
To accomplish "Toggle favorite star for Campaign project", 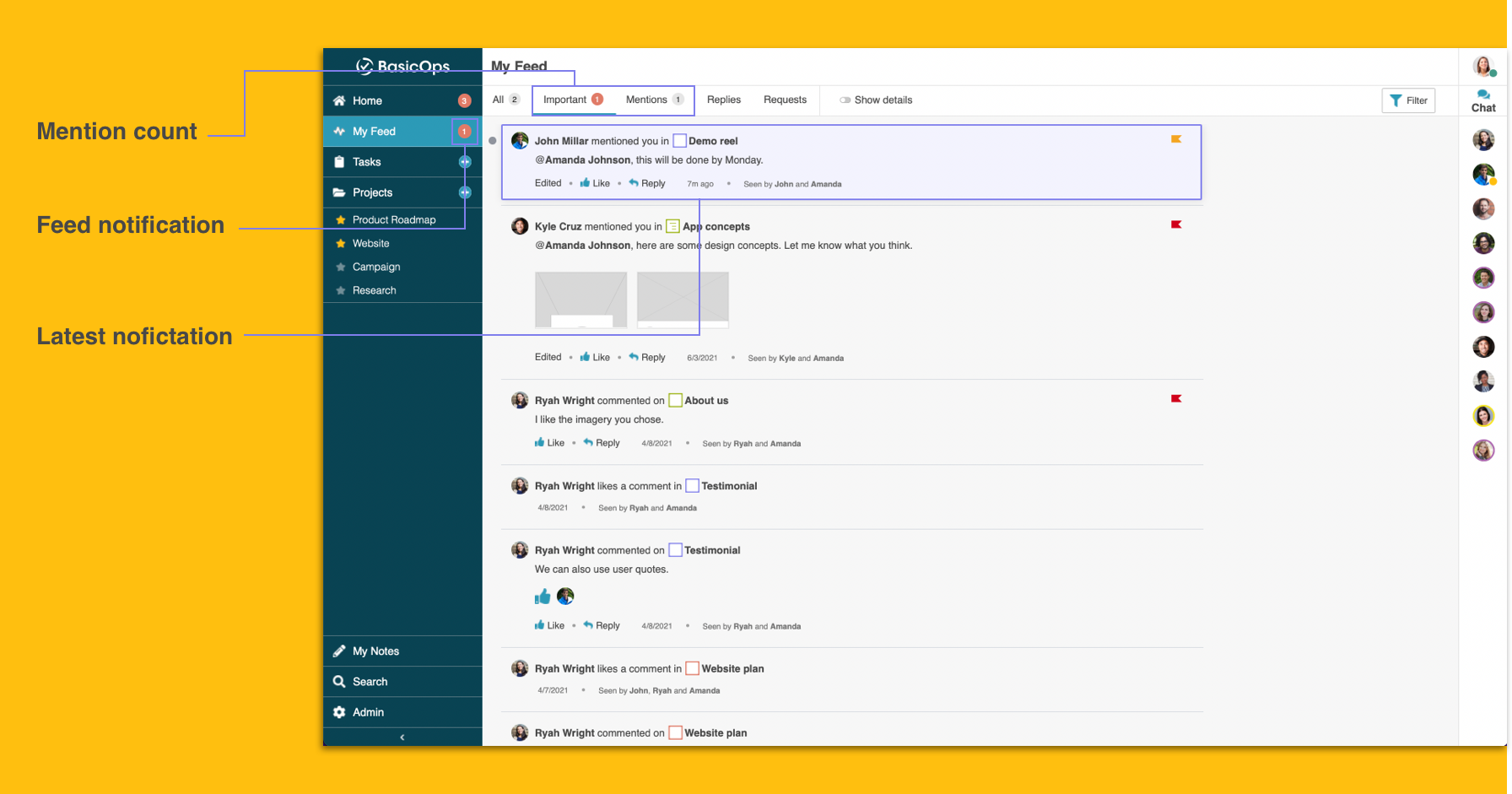I will [341, 267].
